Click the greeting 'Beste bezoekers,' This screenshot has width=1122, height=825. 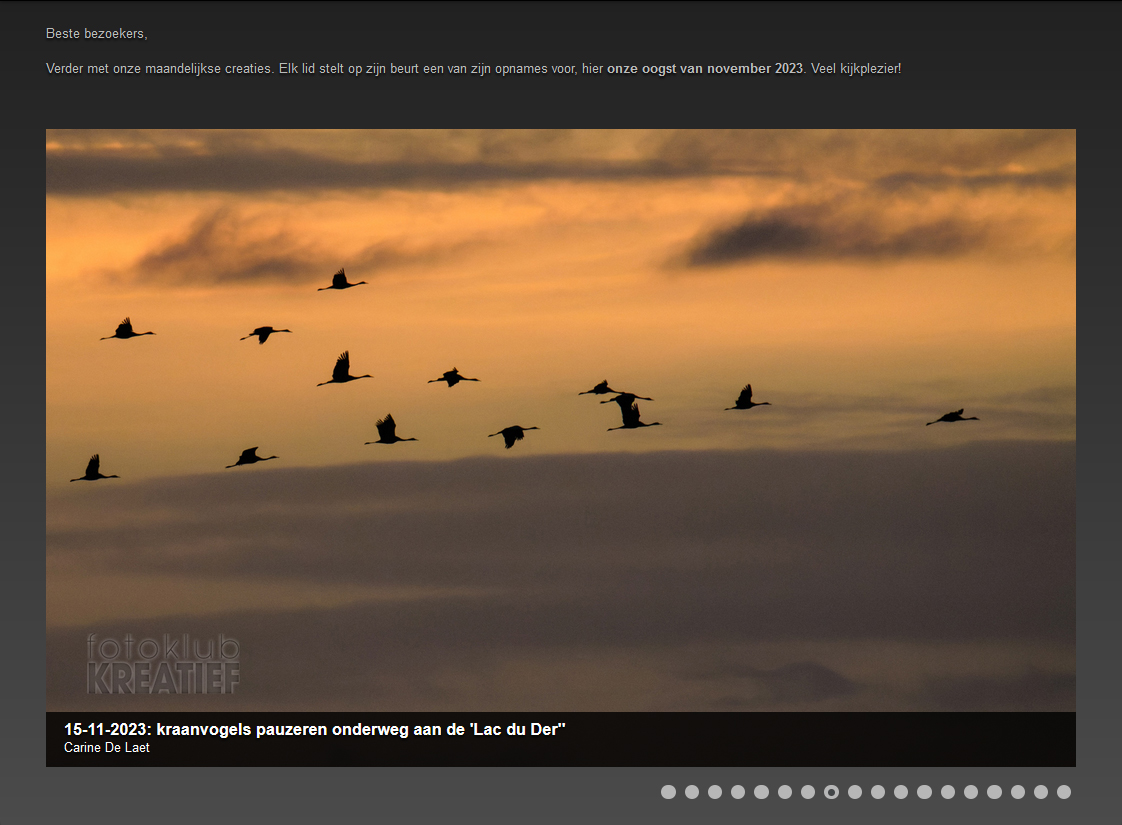pos(97,34)
